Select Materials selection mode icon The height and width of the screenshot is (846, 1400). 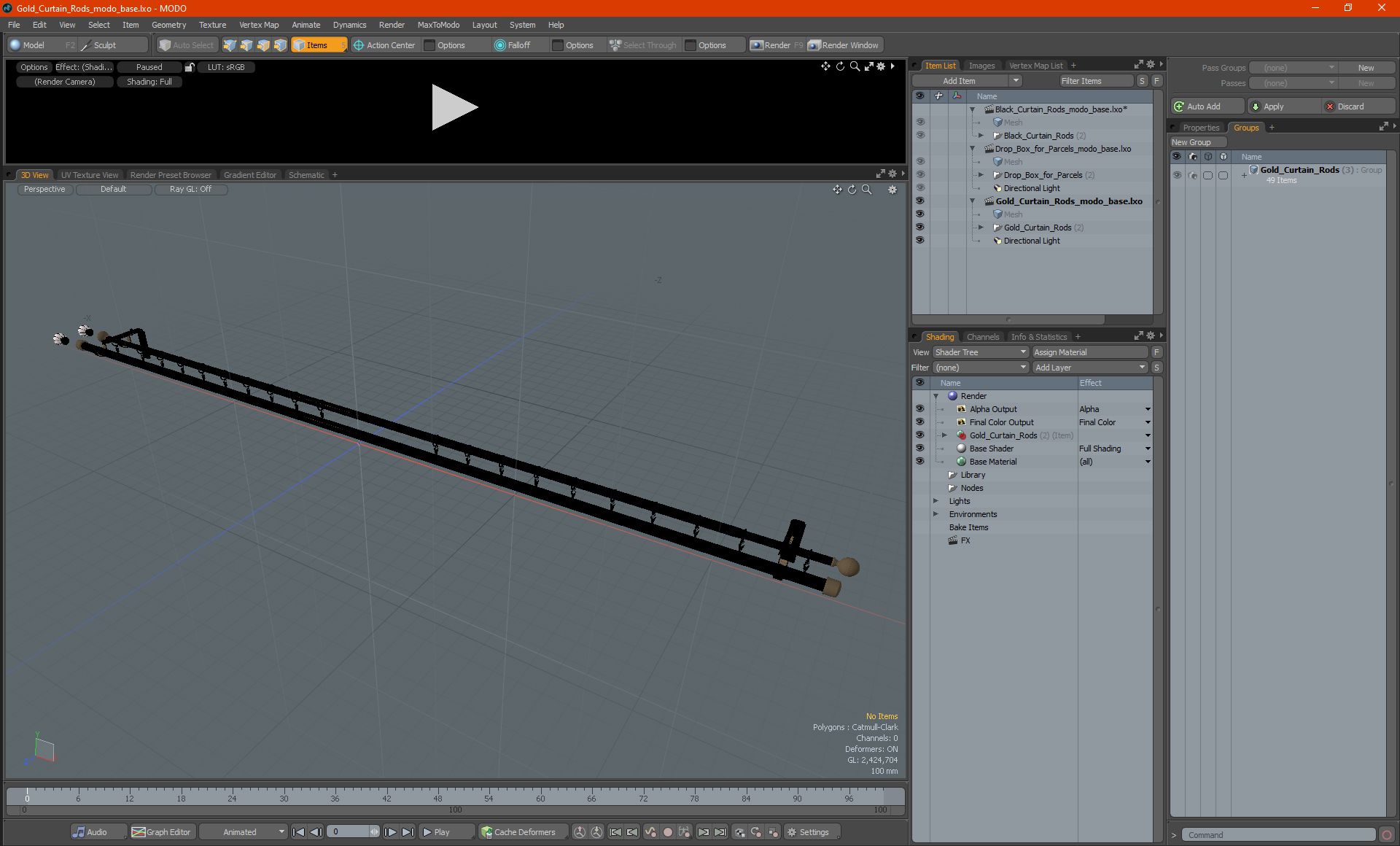[x=280, y=45]
